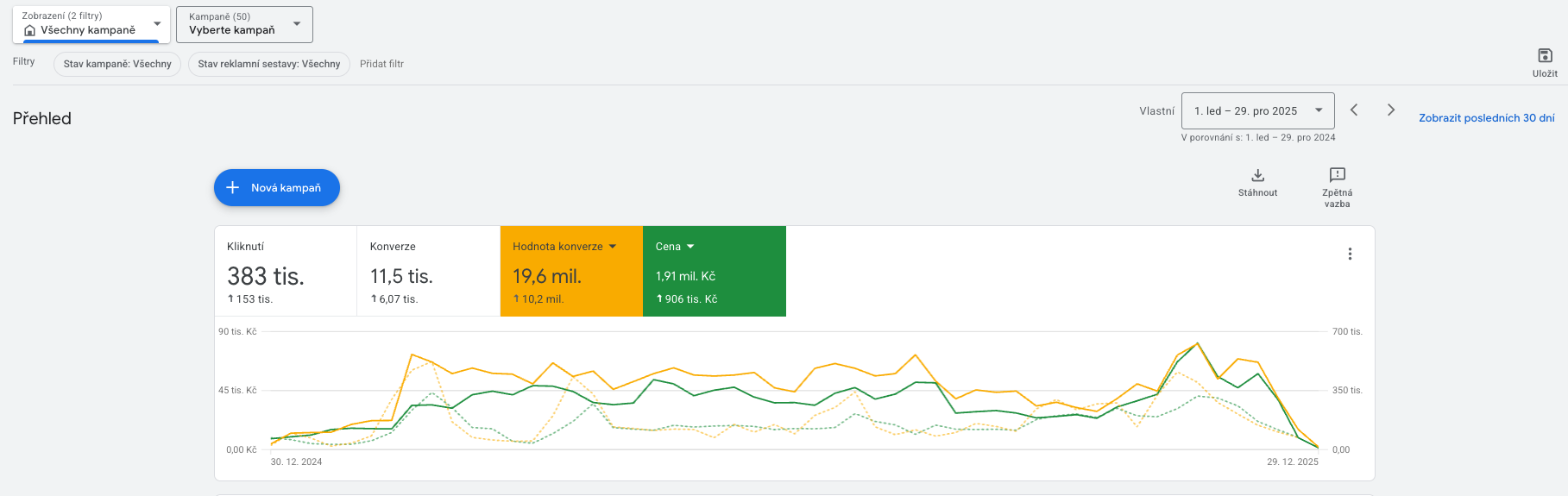The height and width of the screenshot is (496, 1568).
Task: Click the Přidat filtr field
Action: 381,64
